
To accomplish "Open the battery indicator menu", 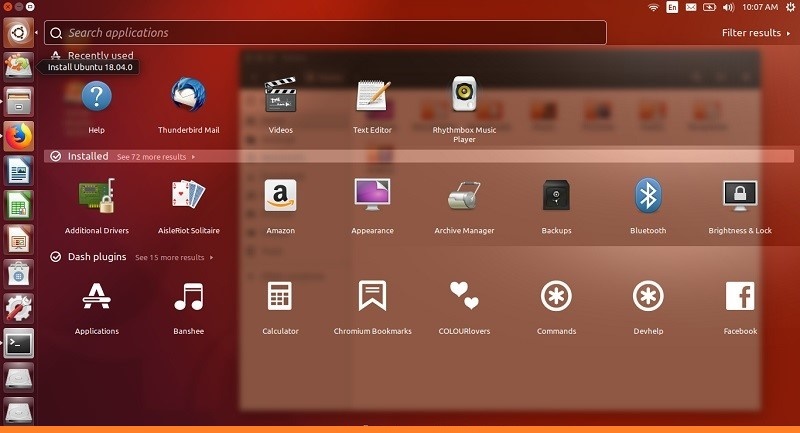I will [x=709, y=7].
